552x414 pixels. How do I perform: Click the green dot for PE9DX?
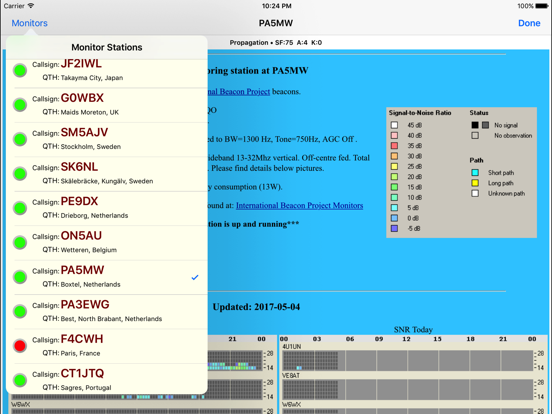(x=20, y=208)
